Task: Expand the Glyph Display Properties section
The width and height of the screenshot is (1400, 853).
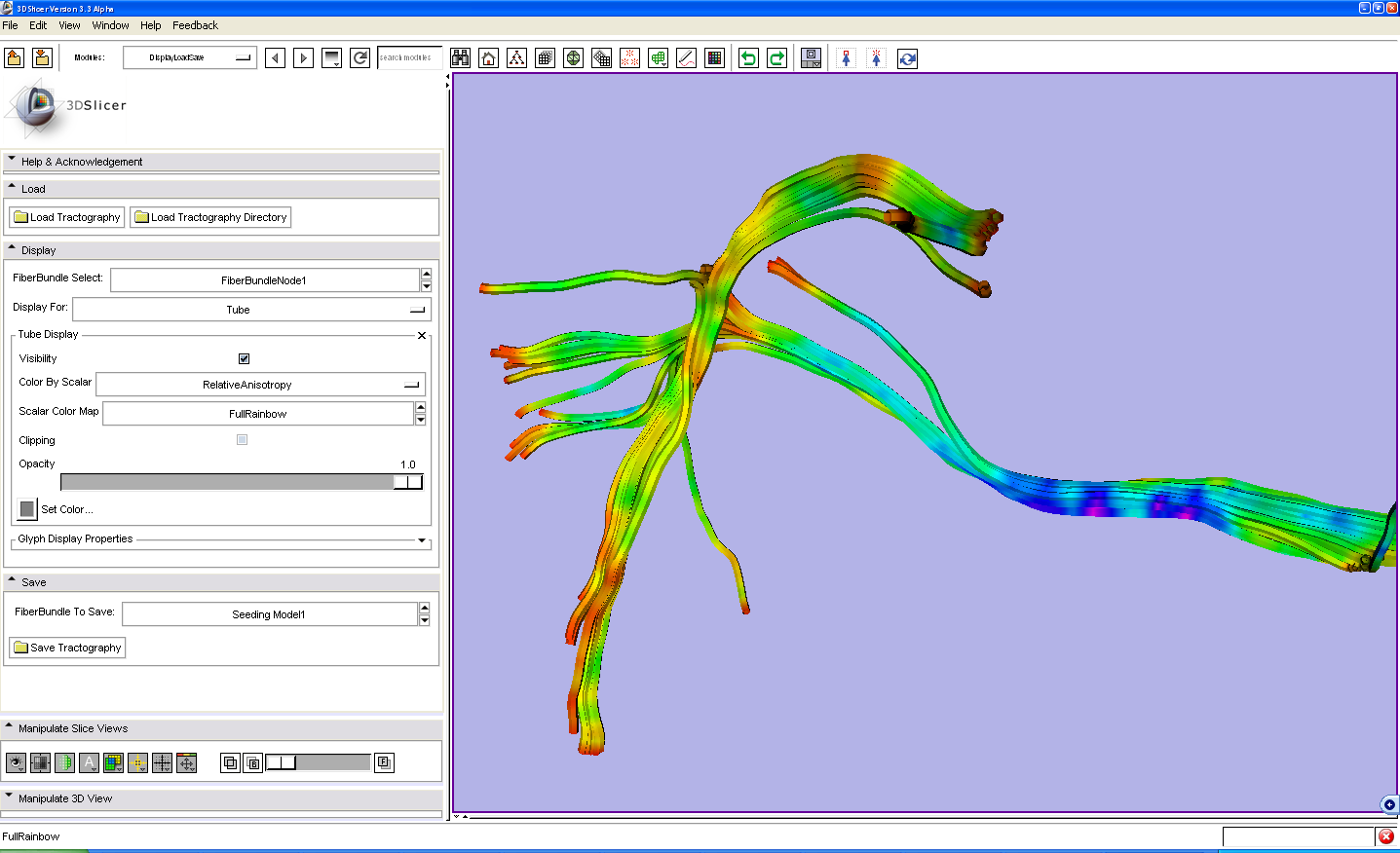Action: pos(421,539)
